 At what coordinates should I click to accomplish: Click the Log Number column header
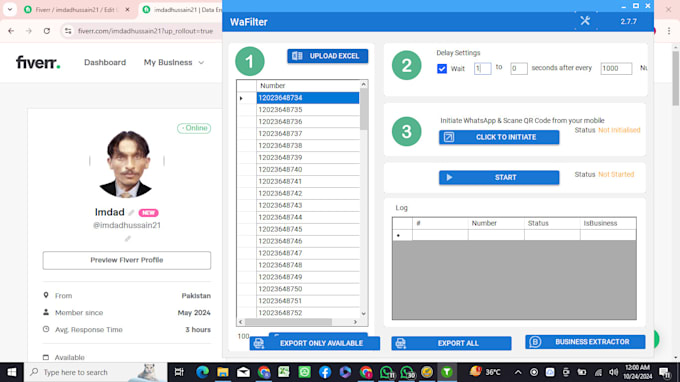point(496,223)
